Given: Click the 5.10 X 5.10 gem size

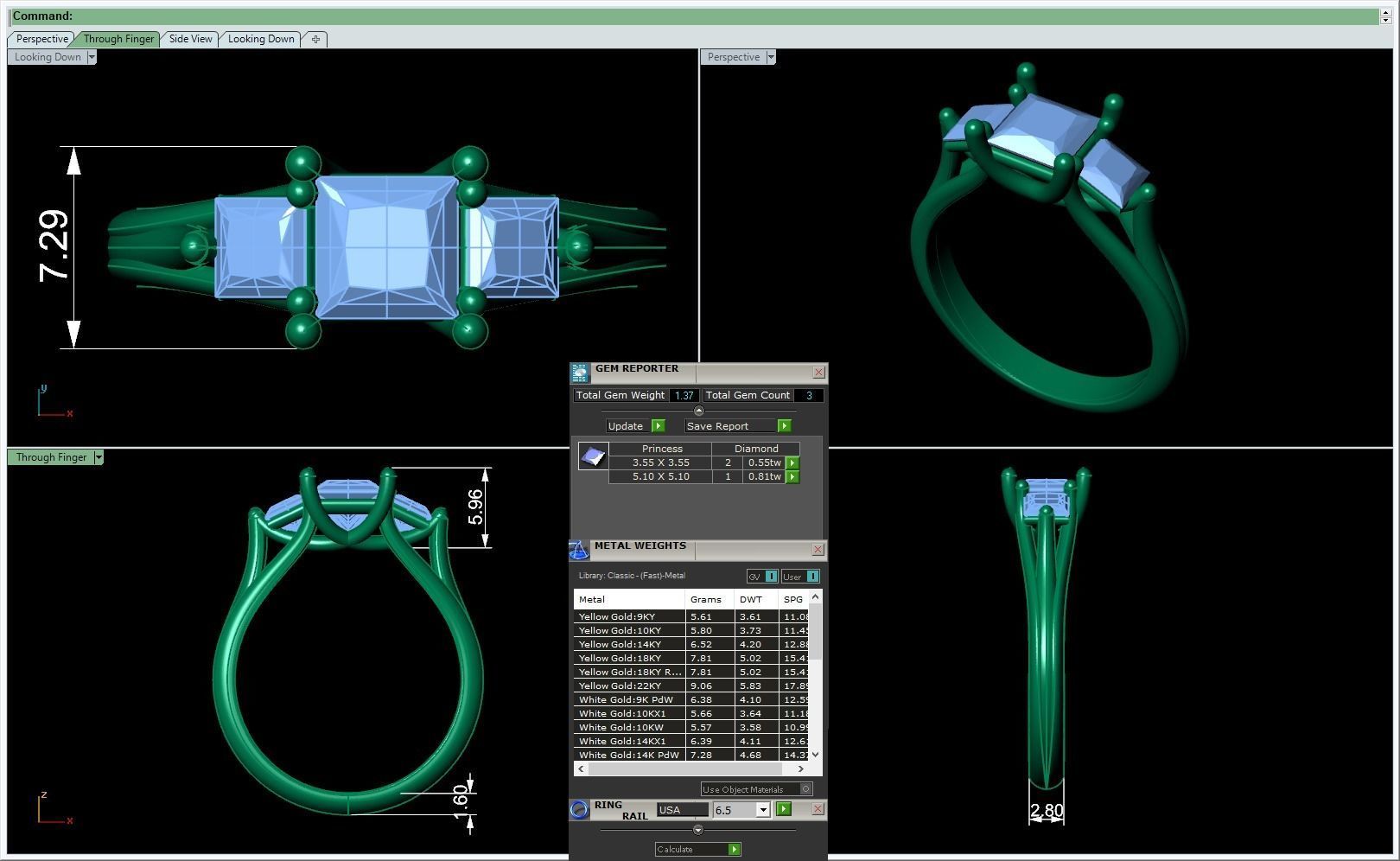Looking at the screenshot, I should click(x=660, y=476).
